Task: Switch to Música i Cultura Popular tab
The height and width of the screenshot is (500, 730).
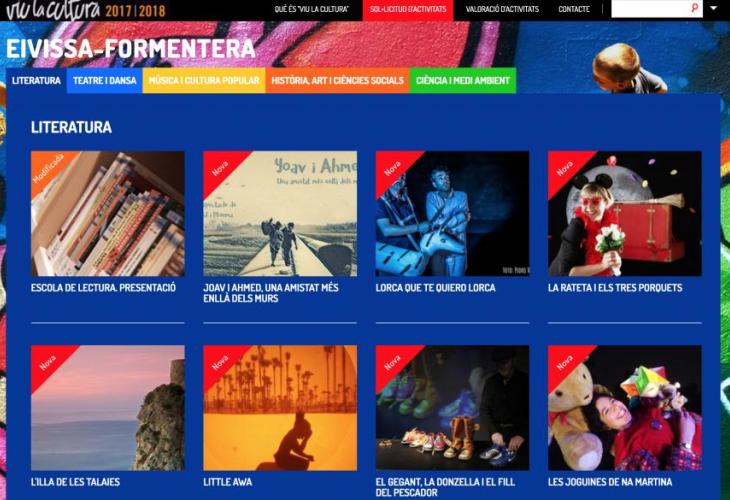Action: click(x=204, y=81)
